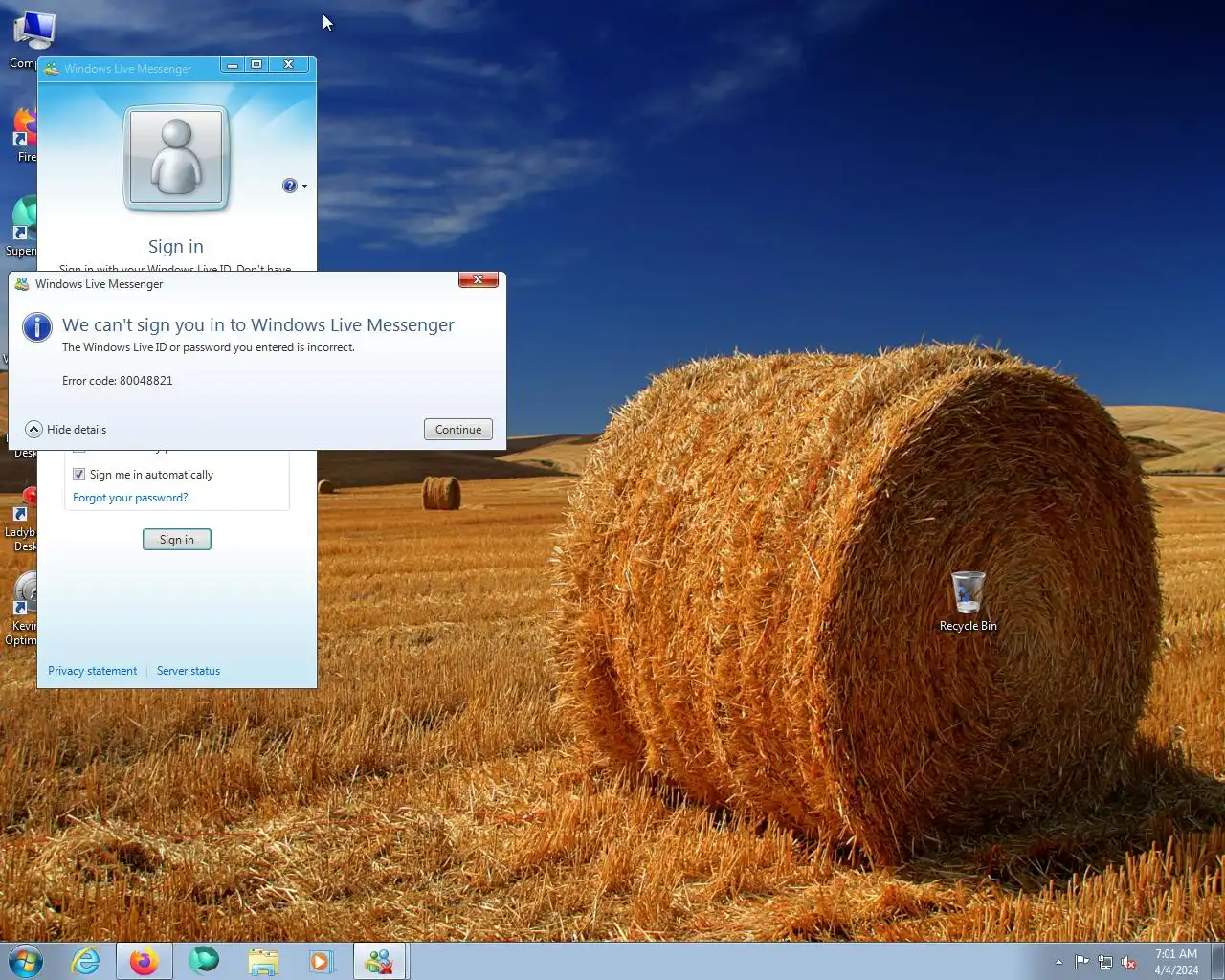
Task: Open the green bird browser icon in the taskbar
Action: tap(204, 961)
